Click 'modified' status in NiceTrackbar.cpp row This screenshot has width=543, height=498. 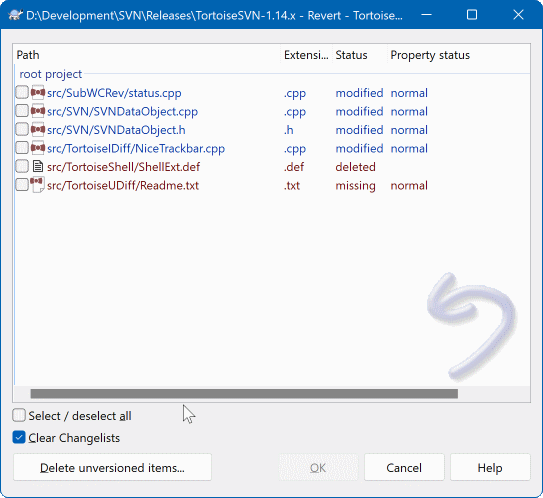[359, 148]
